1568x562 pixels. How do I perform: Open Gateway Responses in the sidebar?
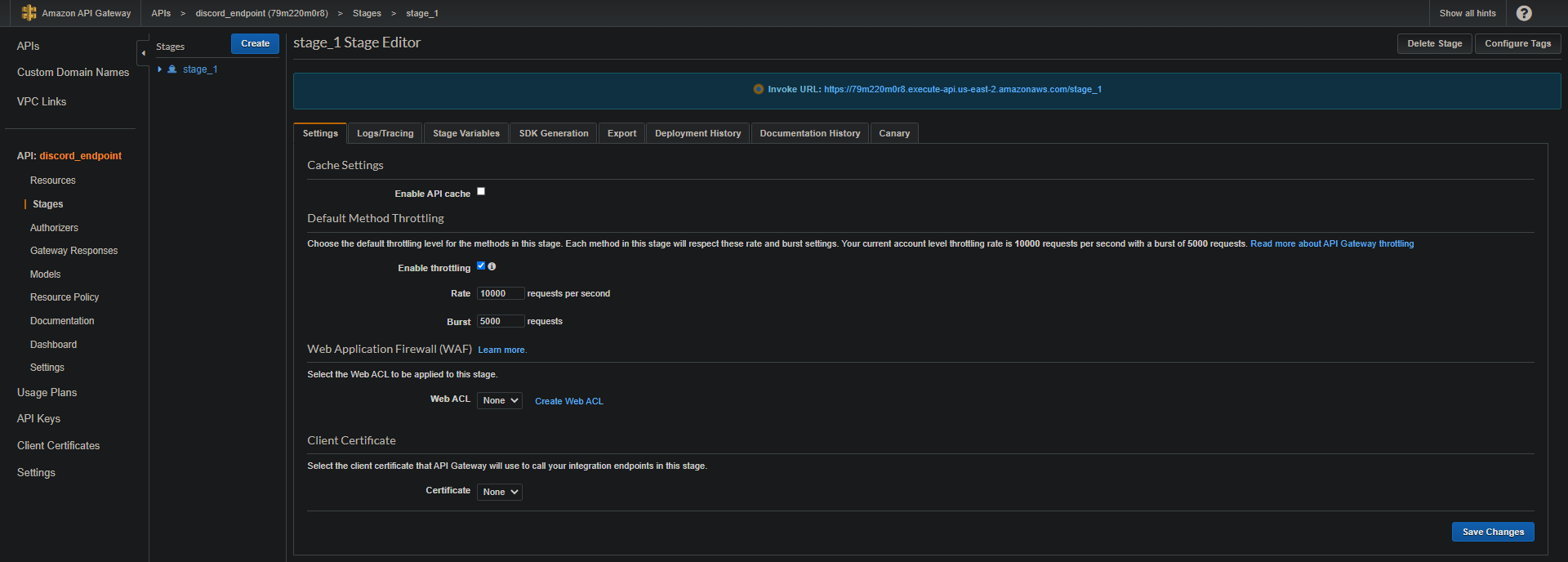pyautogui.click(x=73, y=251)
